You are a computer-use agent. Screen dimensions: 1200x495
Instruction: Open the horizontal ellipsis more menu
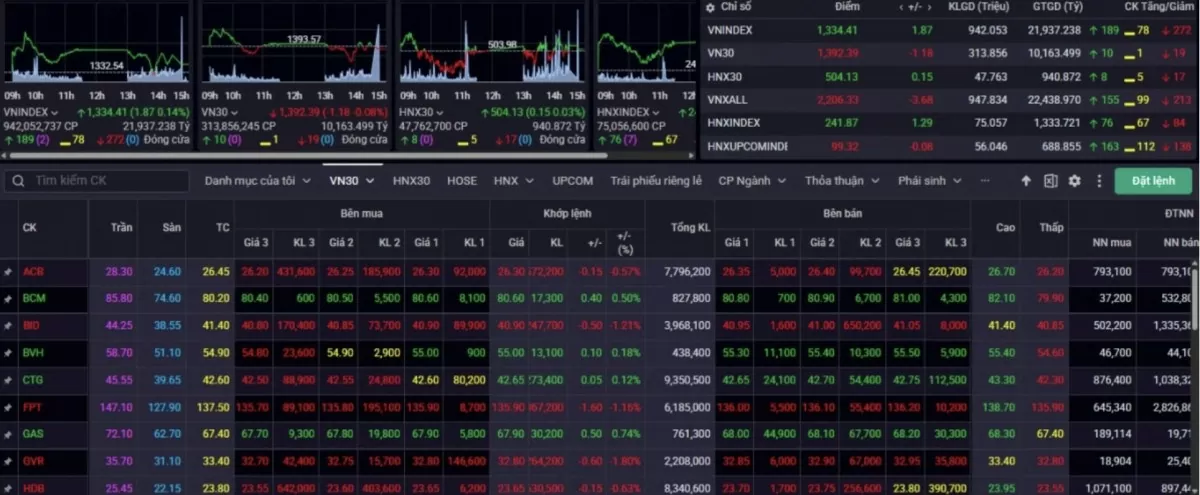(x=985, y=181)
